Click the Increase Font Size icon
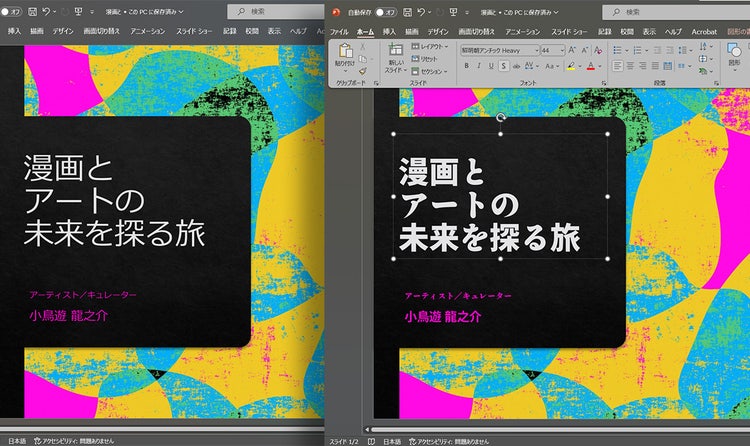Image resolution: width=750 pixels, height=446 pixels. point(572,50)
